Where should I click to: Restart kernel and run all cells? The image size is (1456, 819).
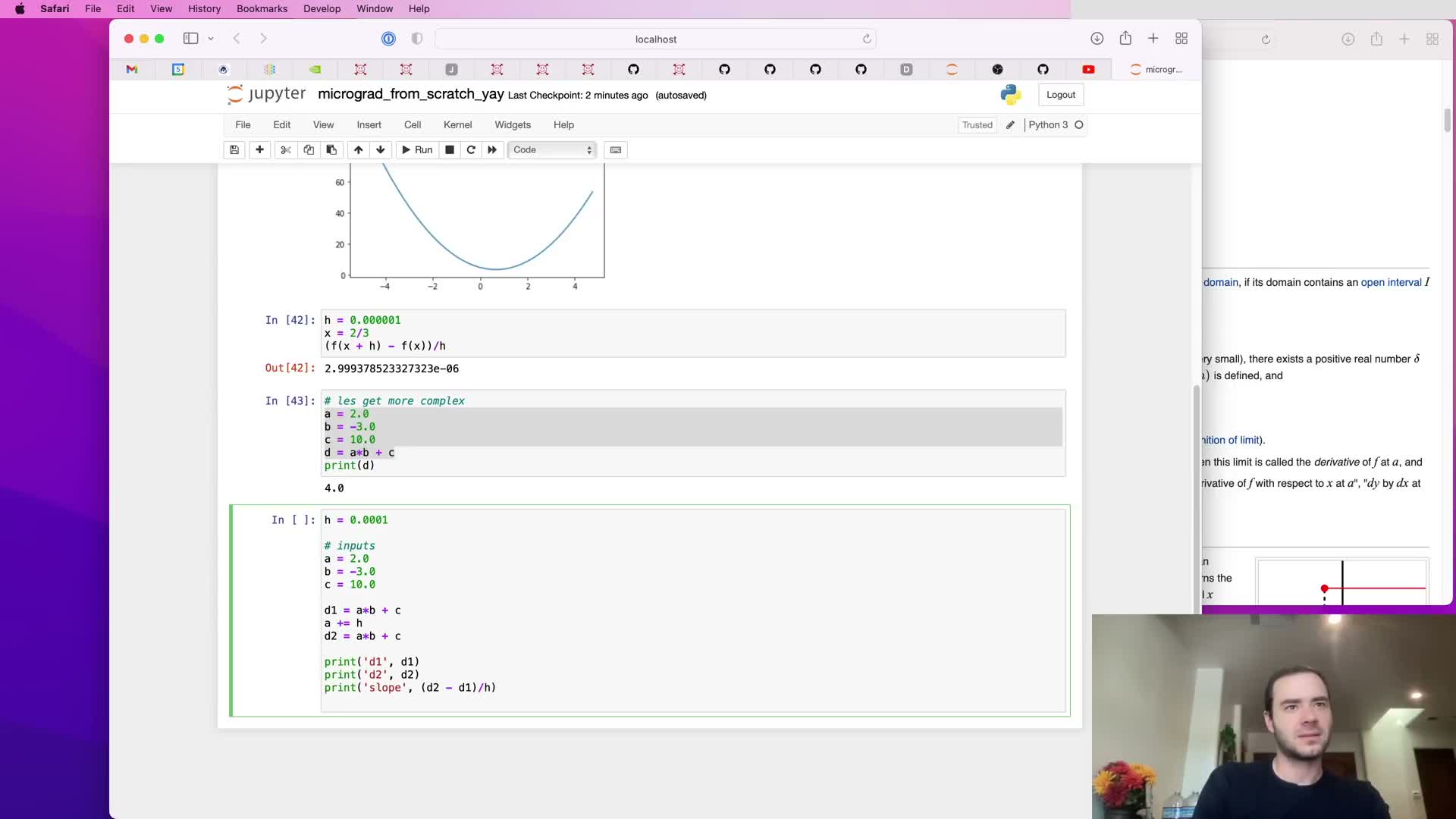point(492,150)
